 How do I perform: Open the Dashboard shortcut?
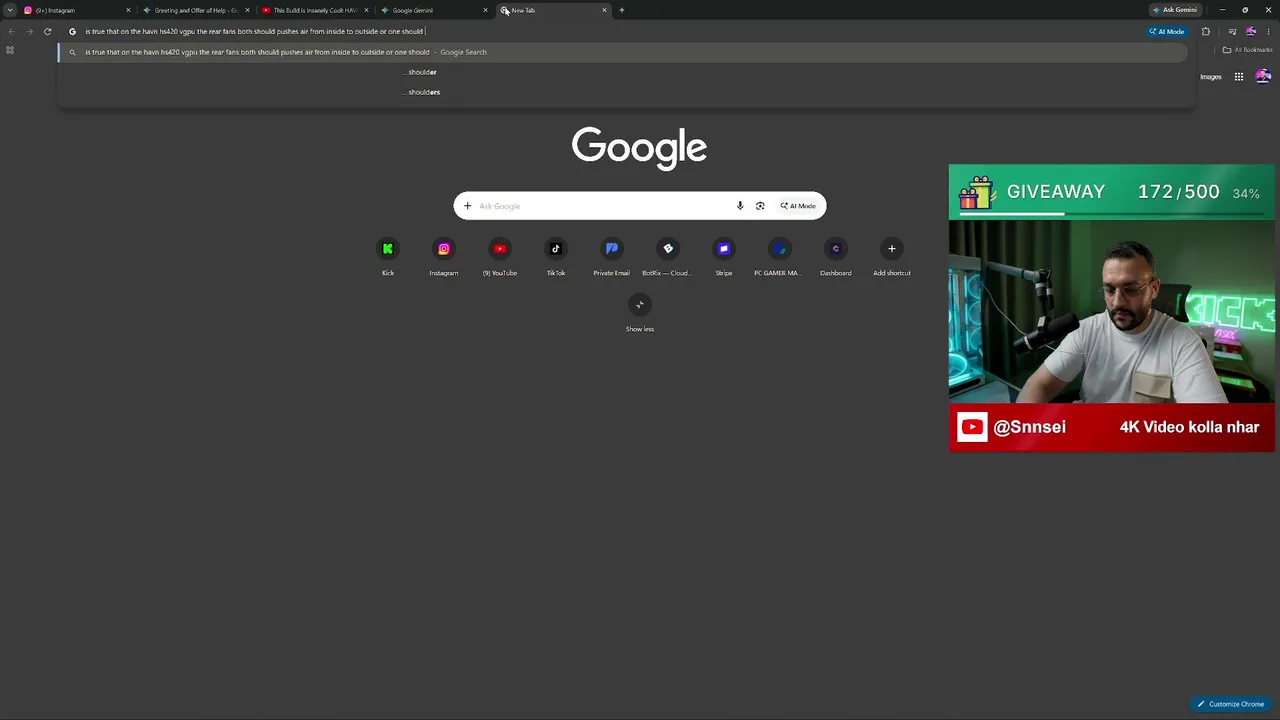click(x=836, y=256)
